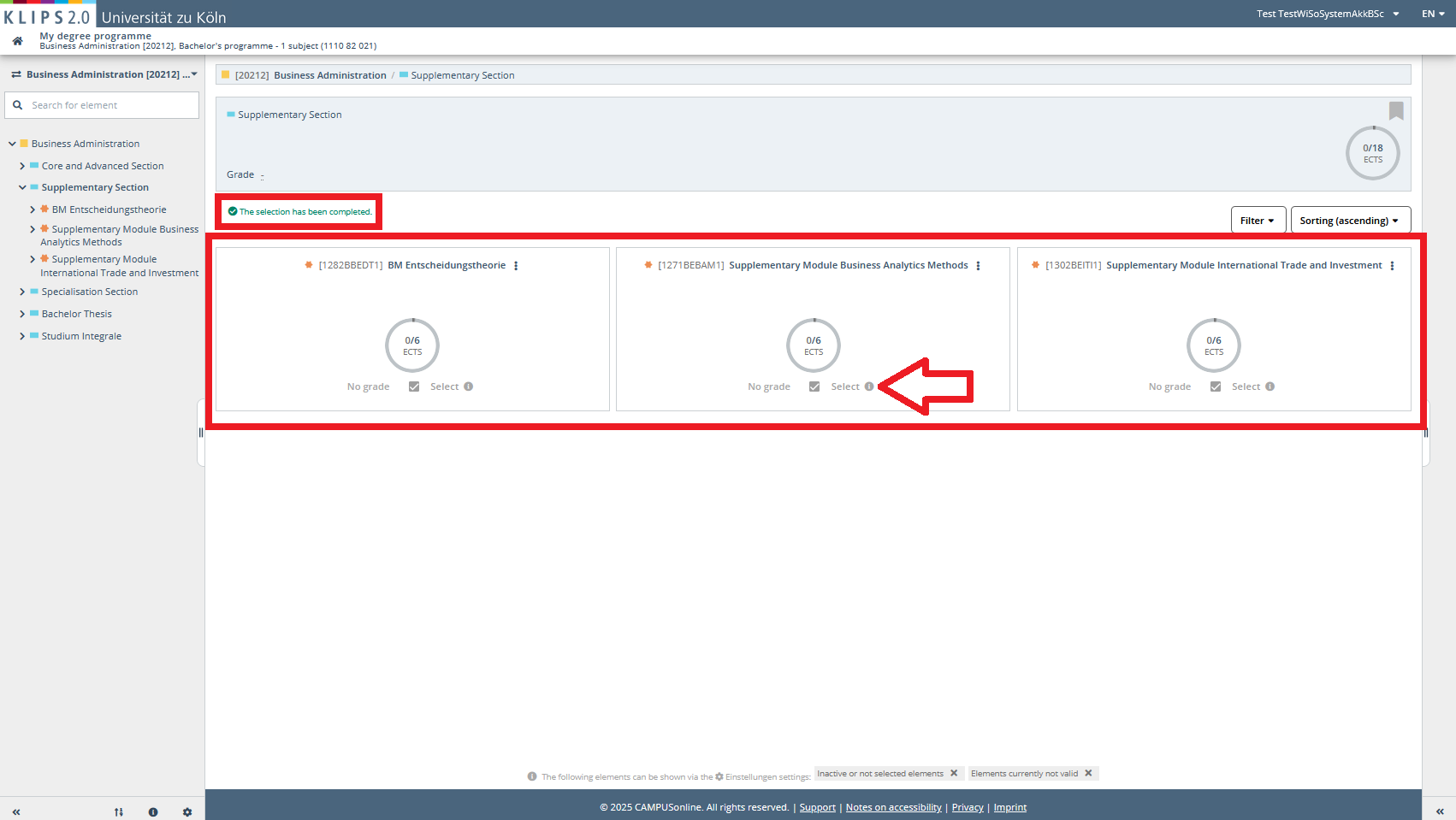Expand Studium Integrale node
The width and height of the screenshot is (1456, 820).
(x=22, y=336)
